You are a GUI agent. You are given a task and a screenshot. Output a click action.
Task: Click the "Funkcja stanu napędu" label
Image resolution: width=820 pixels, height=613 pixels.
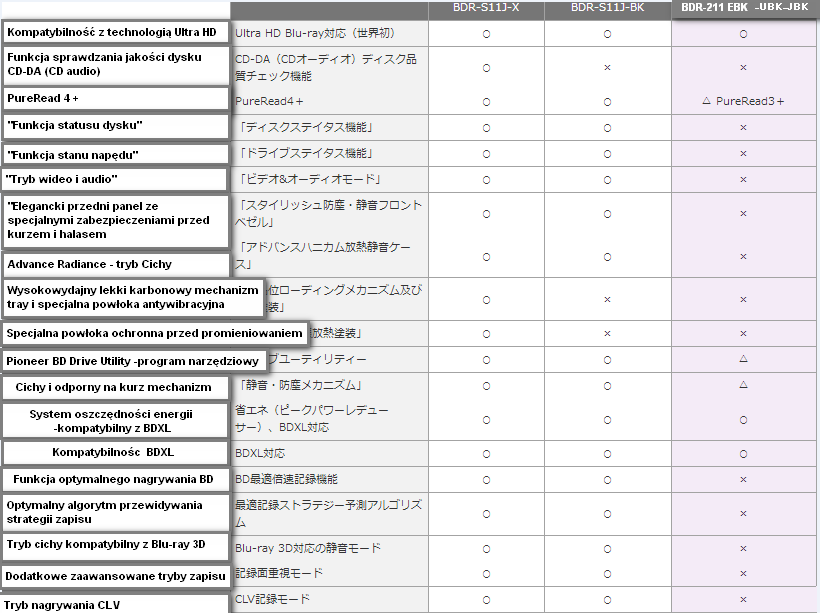click(x=116, y=155)
